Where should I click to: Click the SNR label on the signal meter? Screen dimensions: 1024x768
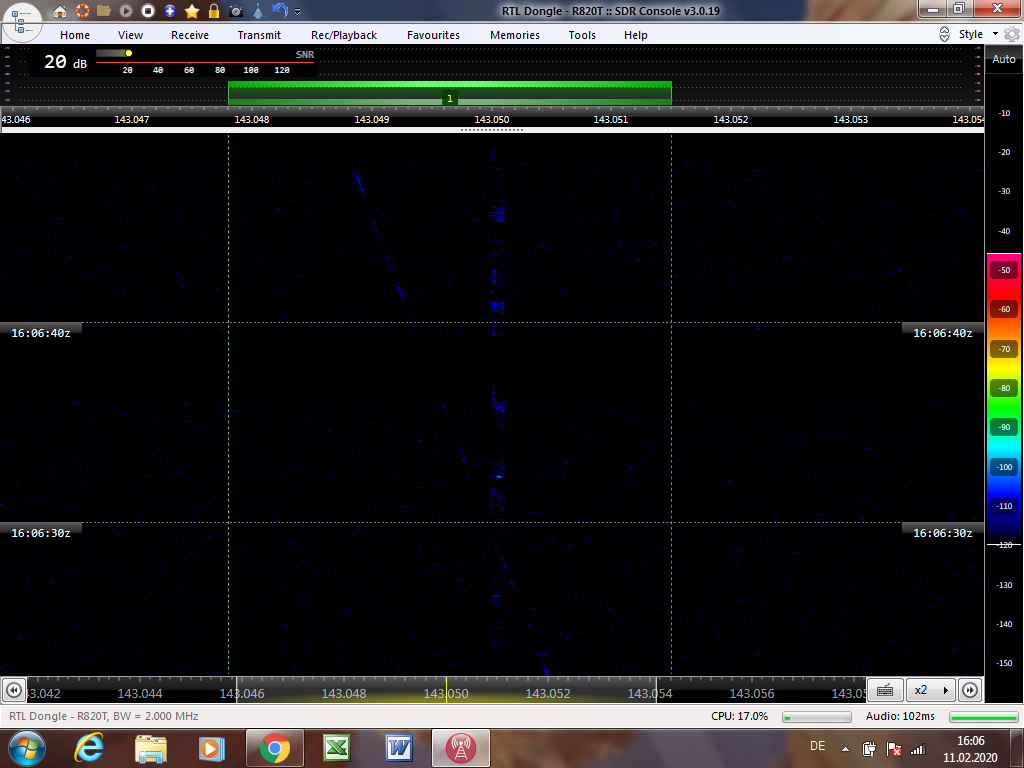(x=305, y=55)
